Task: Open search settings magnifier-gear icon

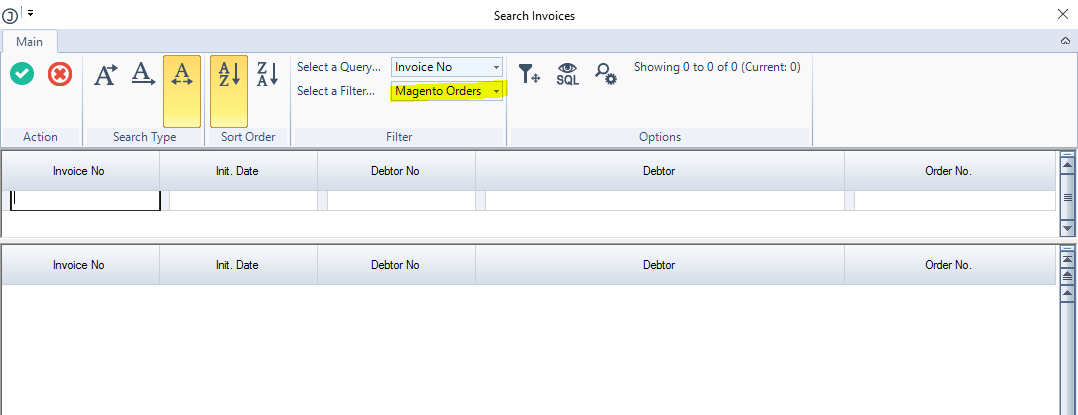Action: click(x=605, y=74)
